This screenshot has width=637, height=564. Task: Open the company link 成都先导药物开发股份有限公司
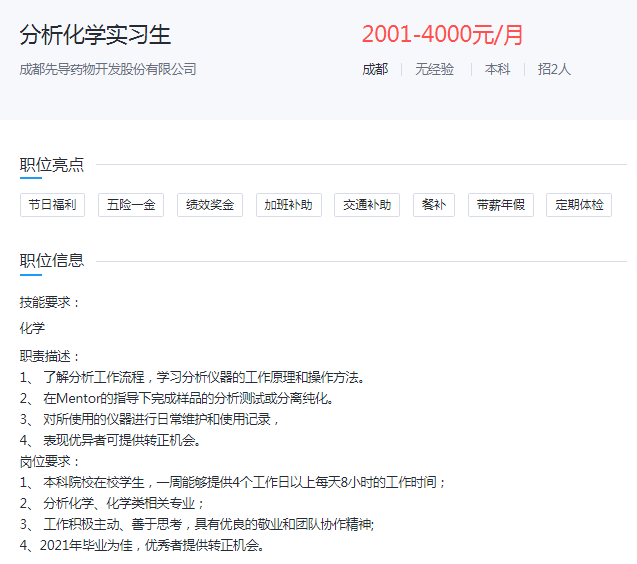click(x=108, y=70)
